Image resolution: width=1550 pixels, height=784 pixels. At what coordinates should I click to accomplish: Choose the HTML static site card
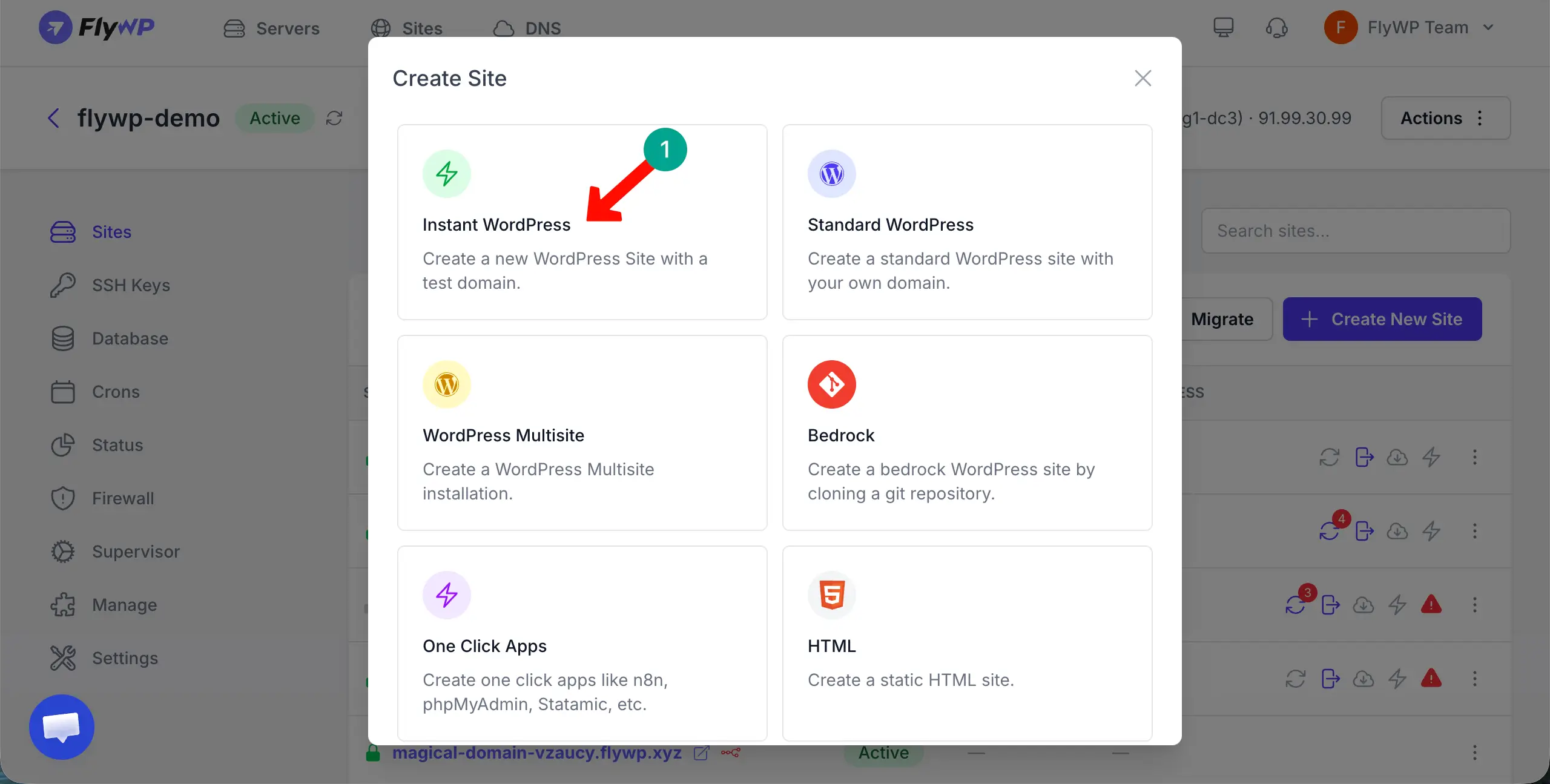tap(967, 644)
